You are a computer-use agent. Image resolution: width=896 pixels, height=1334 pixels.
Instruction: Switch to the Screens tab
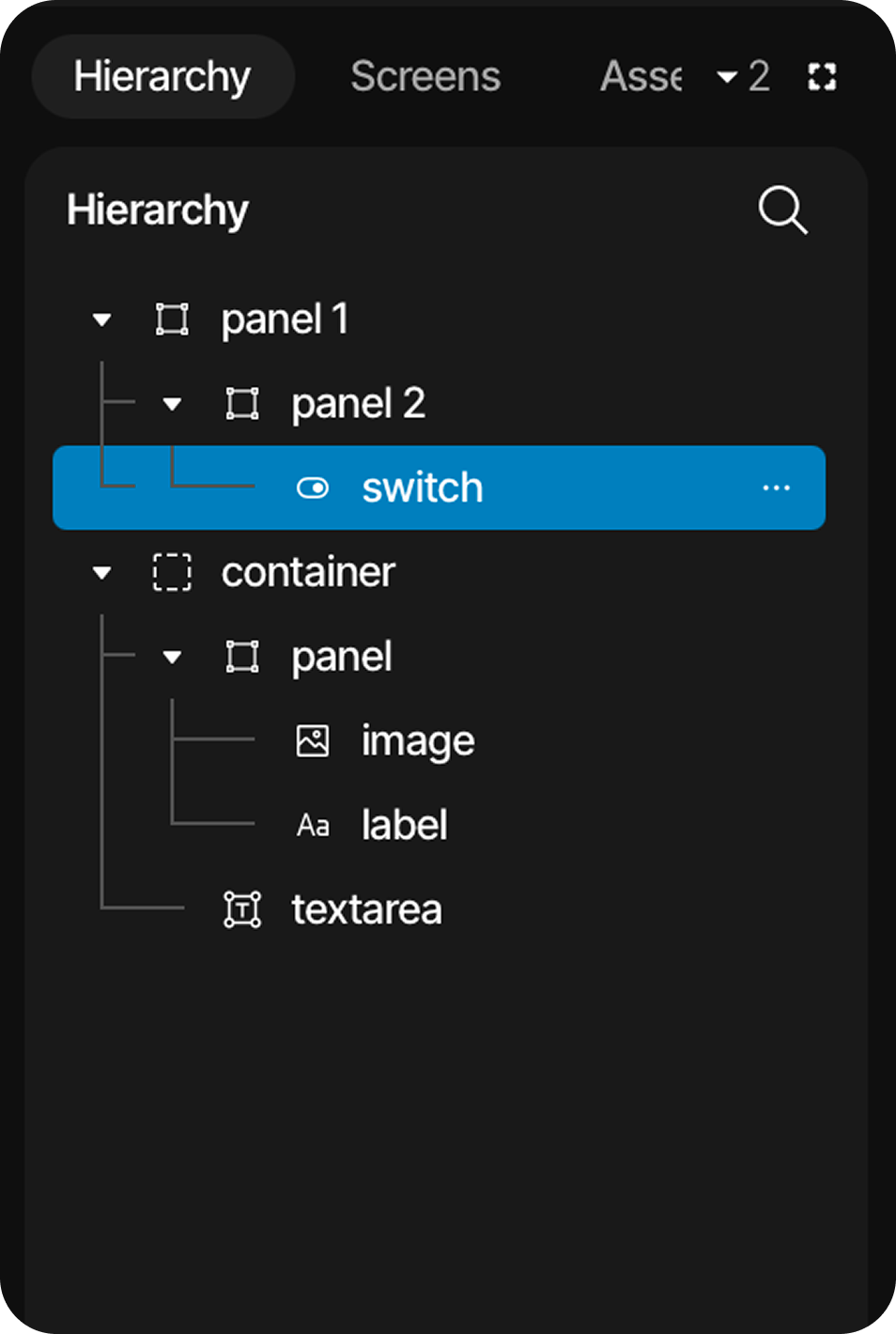[x=425, y=77]
